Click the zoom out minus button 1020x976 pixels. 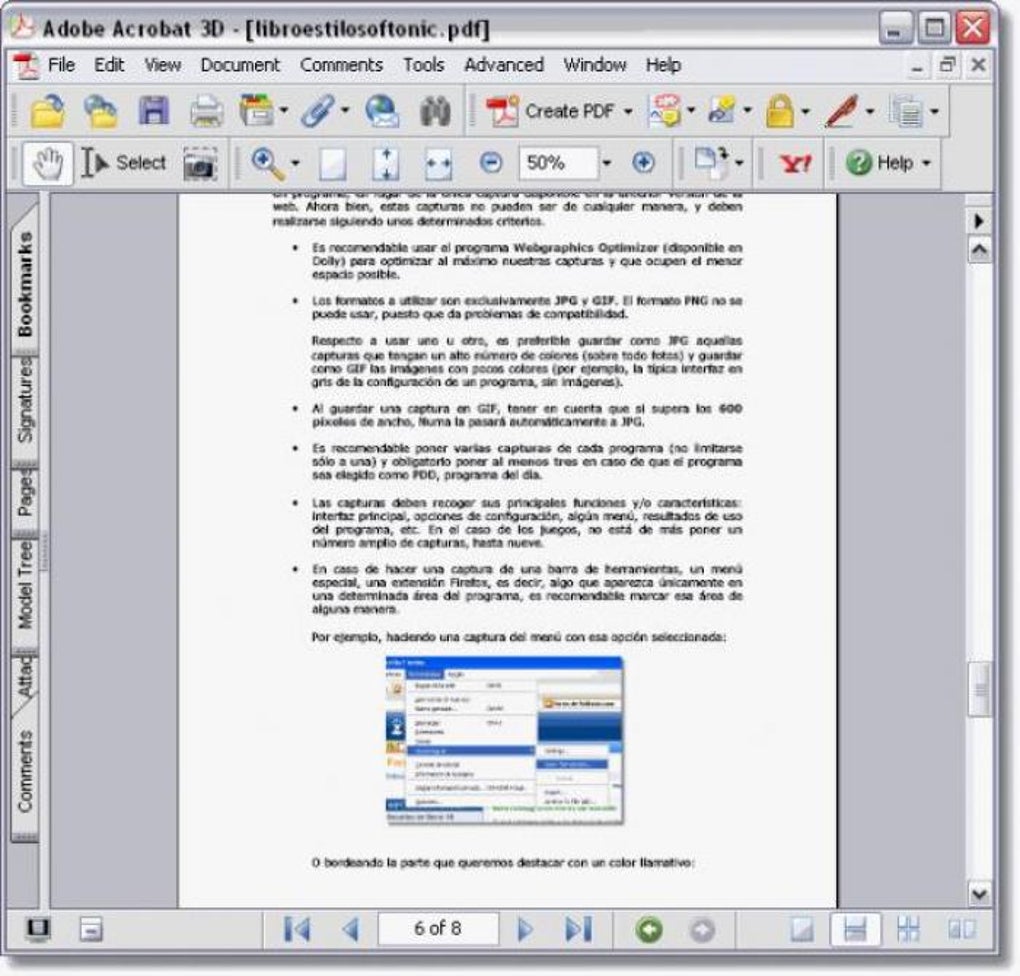(x=491, y=162)
